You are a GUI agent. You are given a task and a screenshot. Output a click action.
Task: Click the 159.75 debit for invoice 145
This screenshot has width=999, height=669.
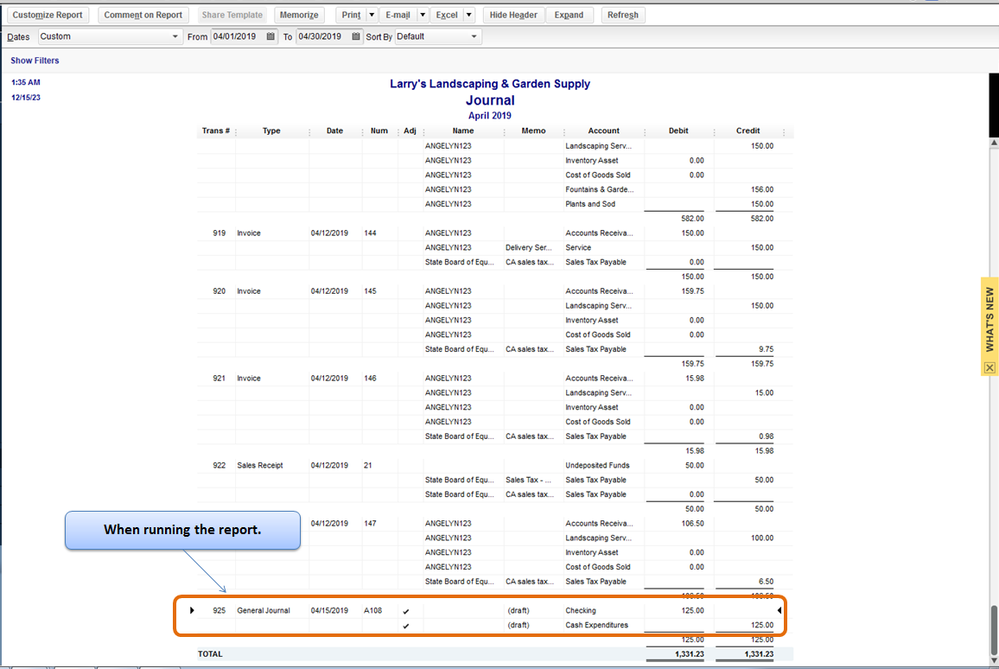pyautogui.click(x=692, y=291)
